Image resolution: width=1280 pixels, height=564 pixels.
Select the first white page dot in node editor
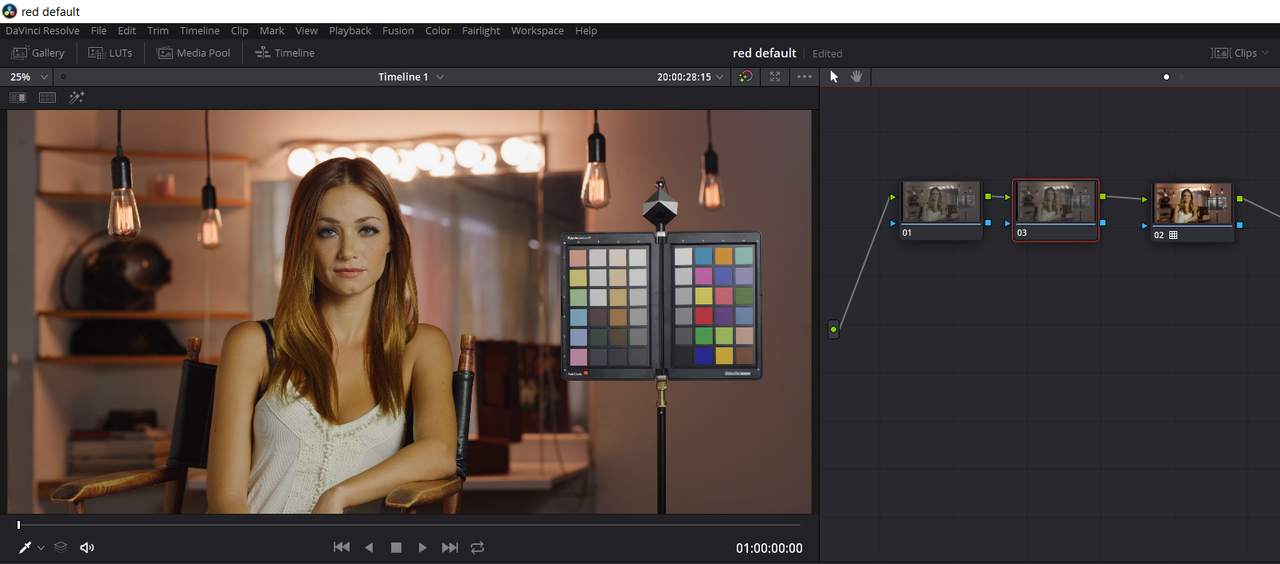(x=1166, y=77)
